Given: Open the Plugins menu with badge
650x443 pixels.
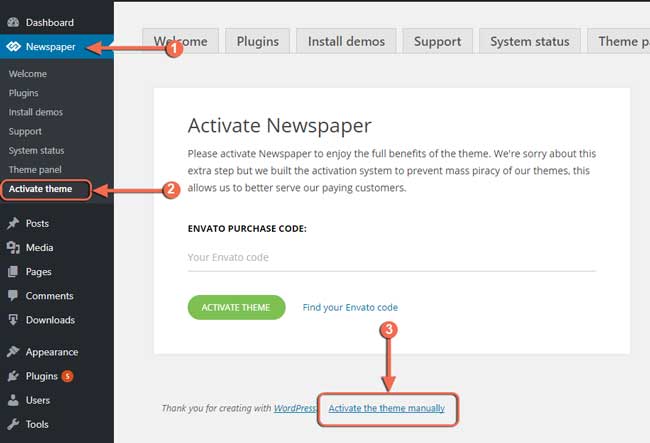Looking at the screenshot, I should click(57, 376).
